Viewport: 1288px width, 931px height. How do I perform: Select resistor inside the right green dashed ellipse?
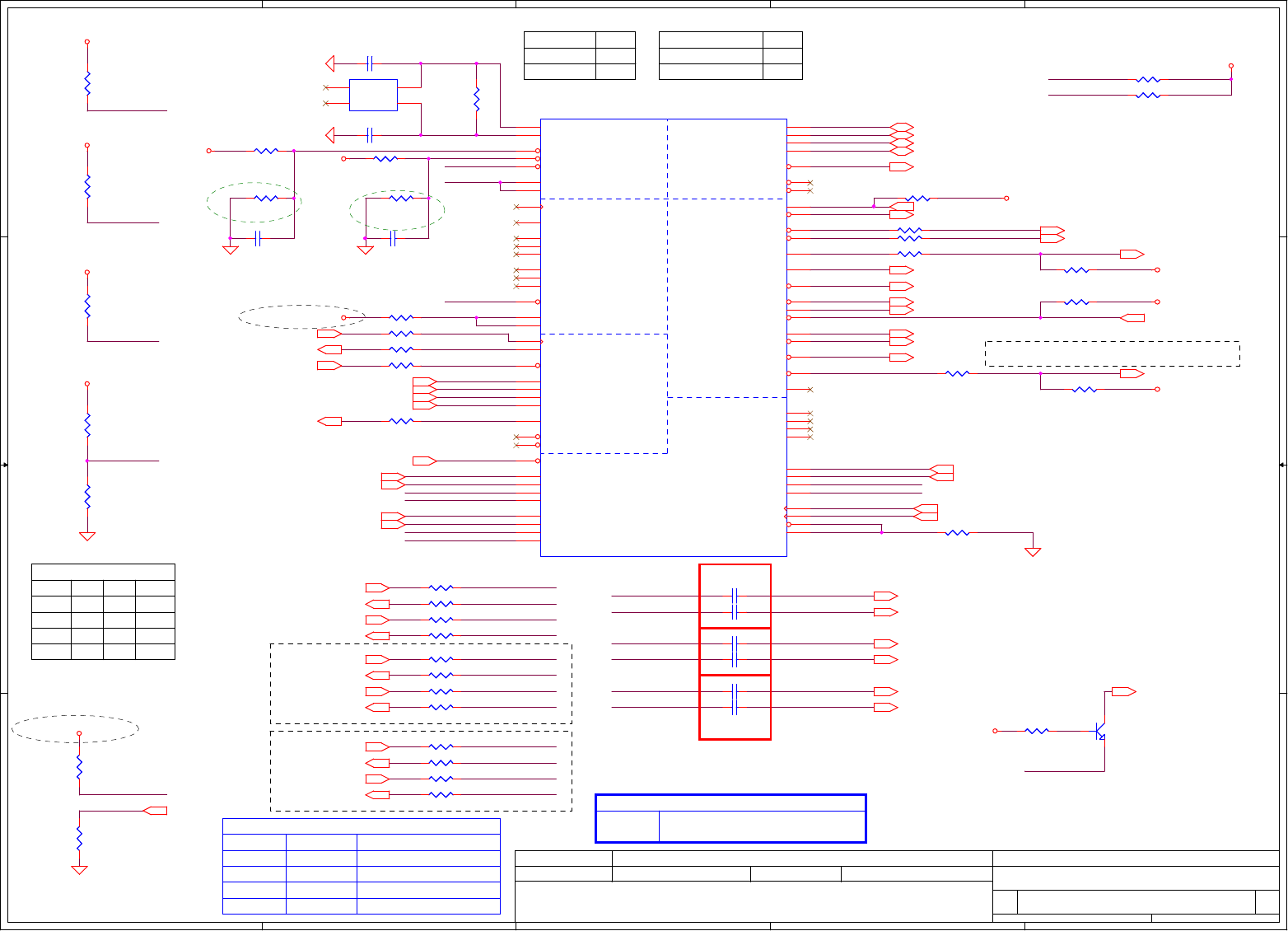click(x=401, y=199)
